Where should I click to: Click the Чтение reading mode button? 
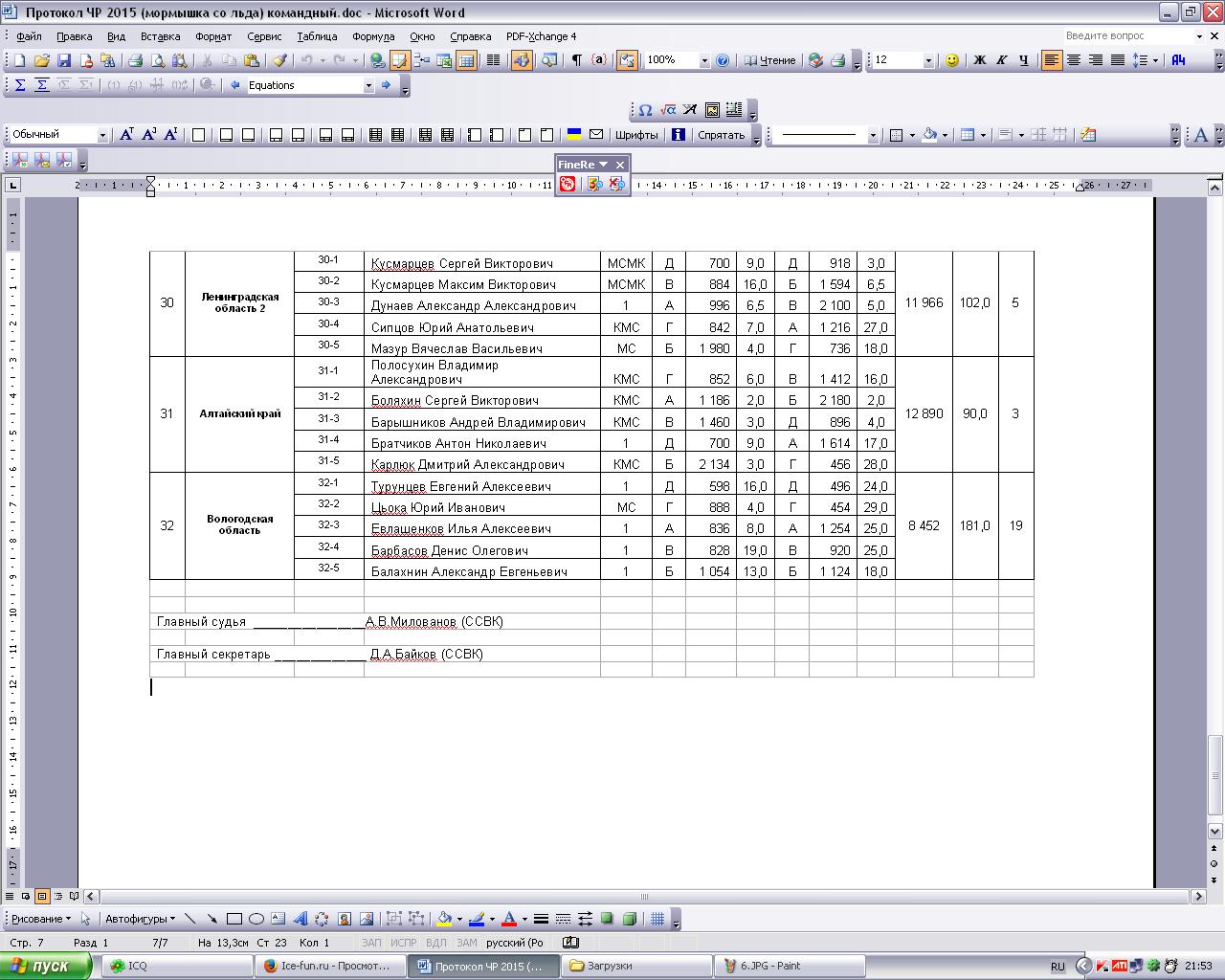[x=770, y=60]
